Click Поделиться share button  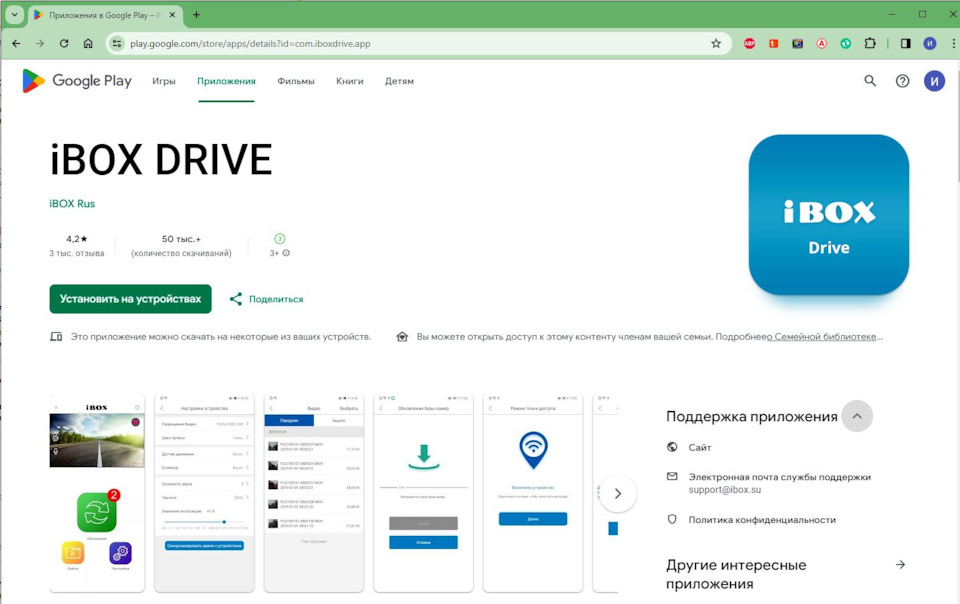[266, 299]
